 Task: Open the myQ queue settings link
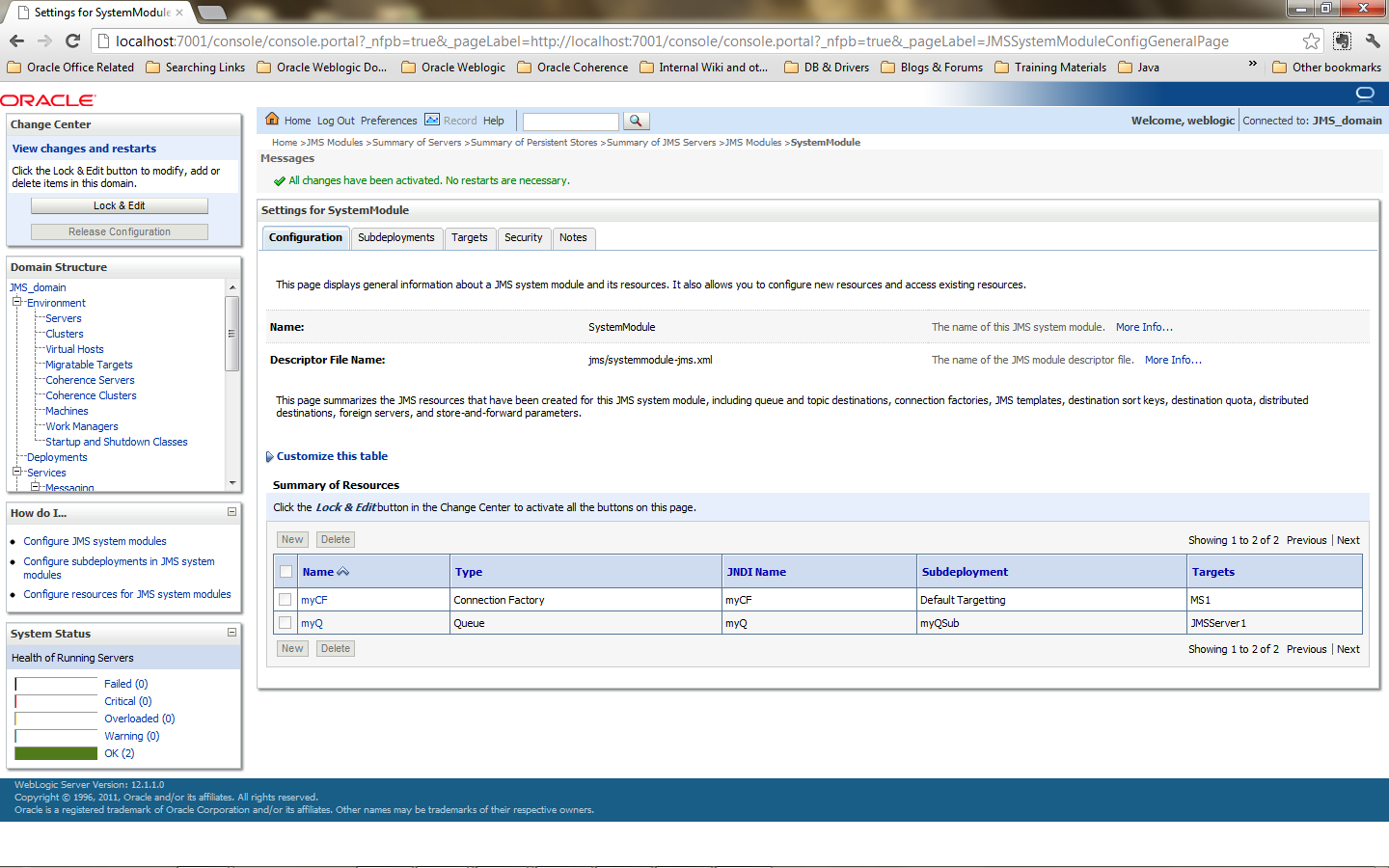coord(313,622)
